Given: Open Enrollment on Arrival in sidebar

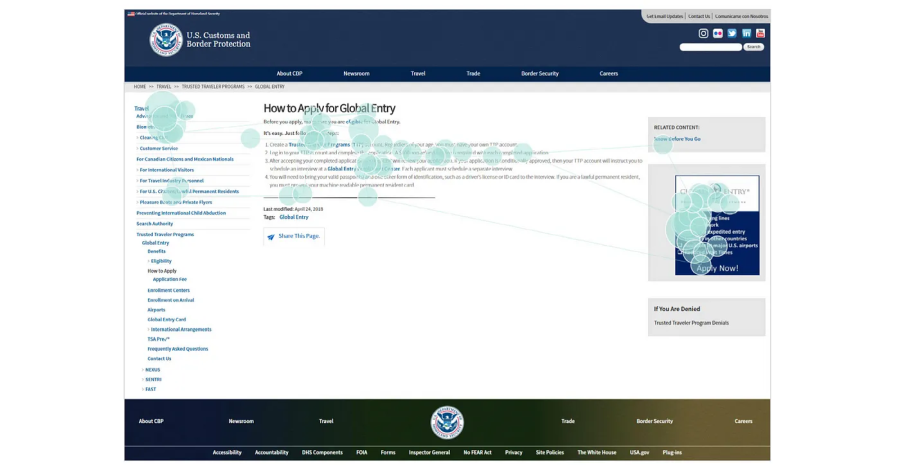Looking at the screenshot, I should 171,300.
